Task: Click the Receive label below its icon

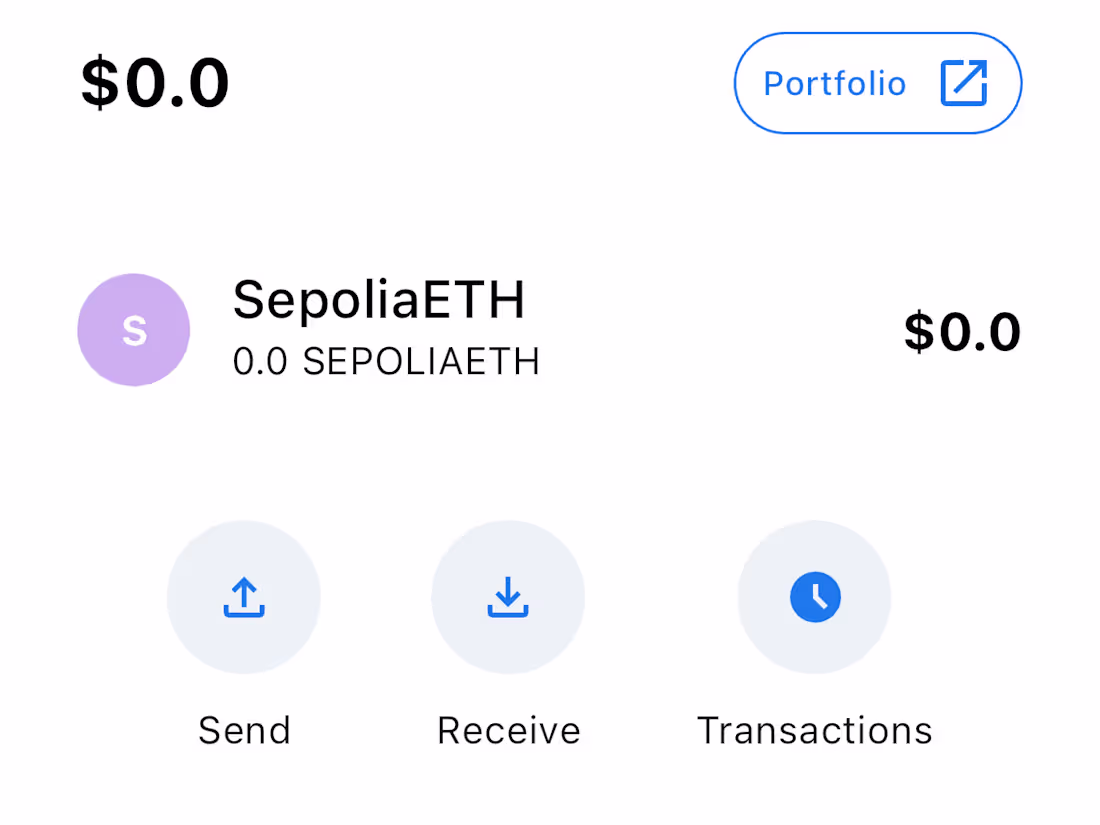Action: tap(508, 730)
